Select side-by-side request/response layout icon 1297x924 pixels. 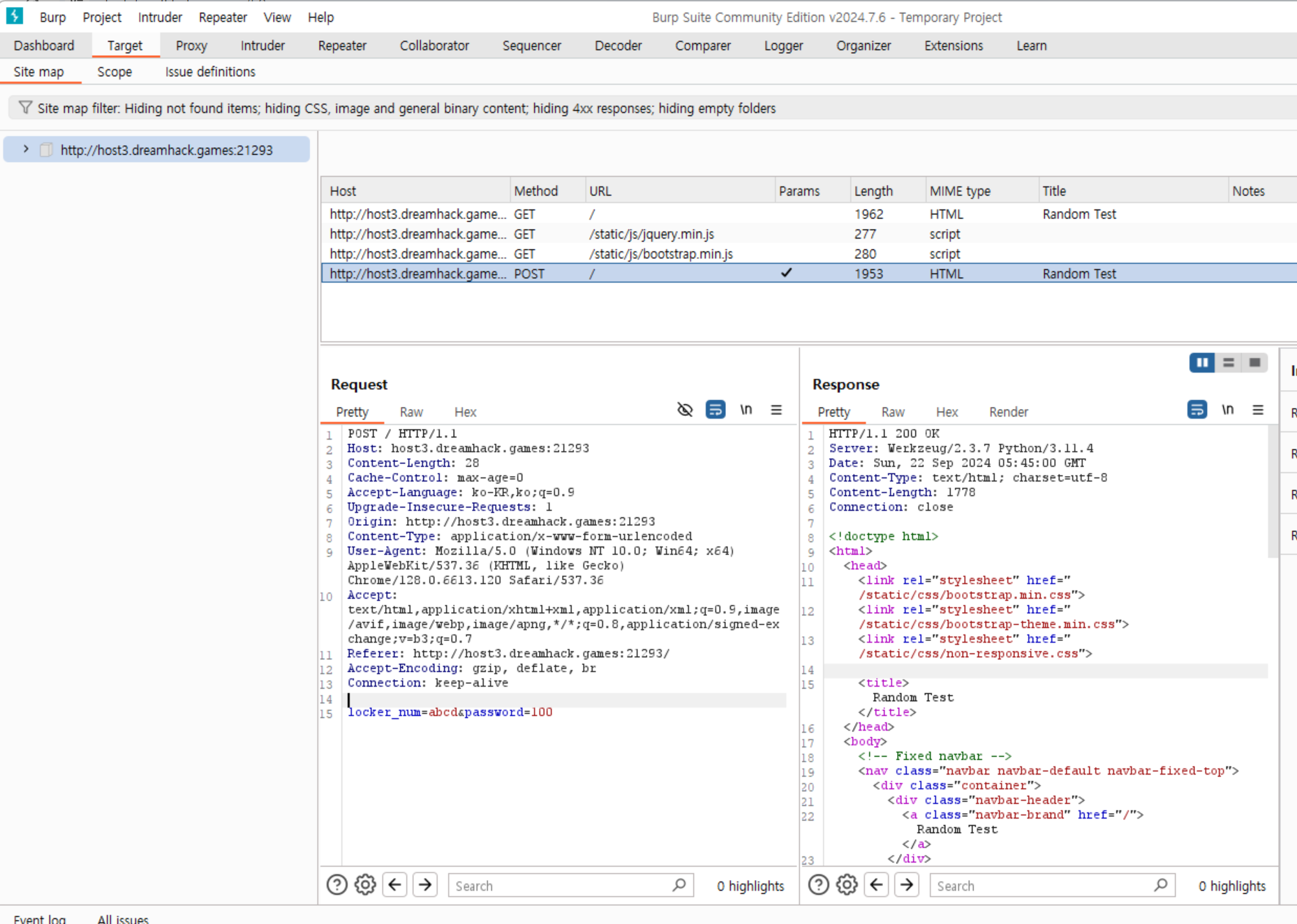pos(1202,362)
